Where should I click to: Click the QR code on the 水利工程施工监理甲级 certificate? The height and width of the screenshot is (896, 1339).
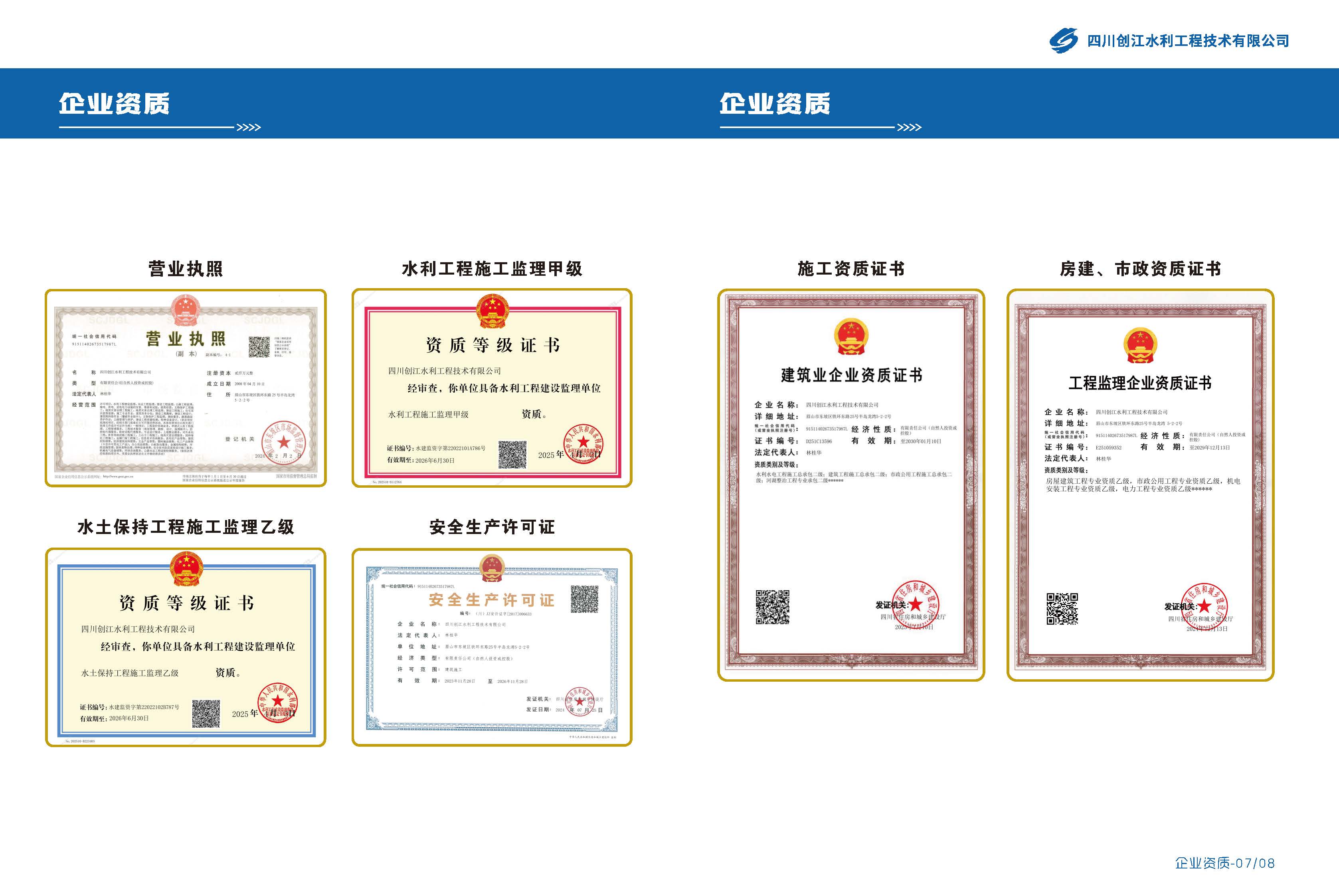[512, 454]
